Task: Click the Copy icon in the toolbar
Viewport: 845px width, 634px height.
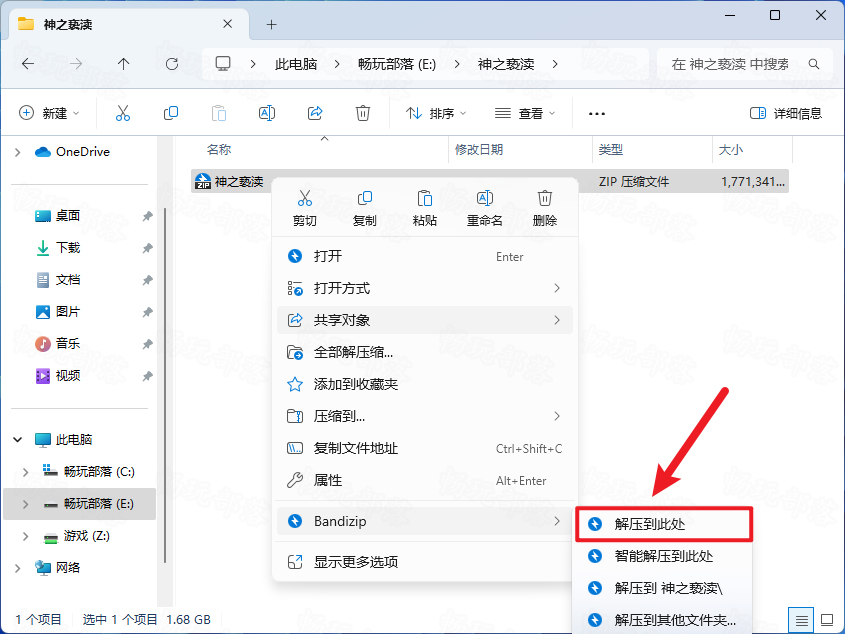Action: coord(171,113)
